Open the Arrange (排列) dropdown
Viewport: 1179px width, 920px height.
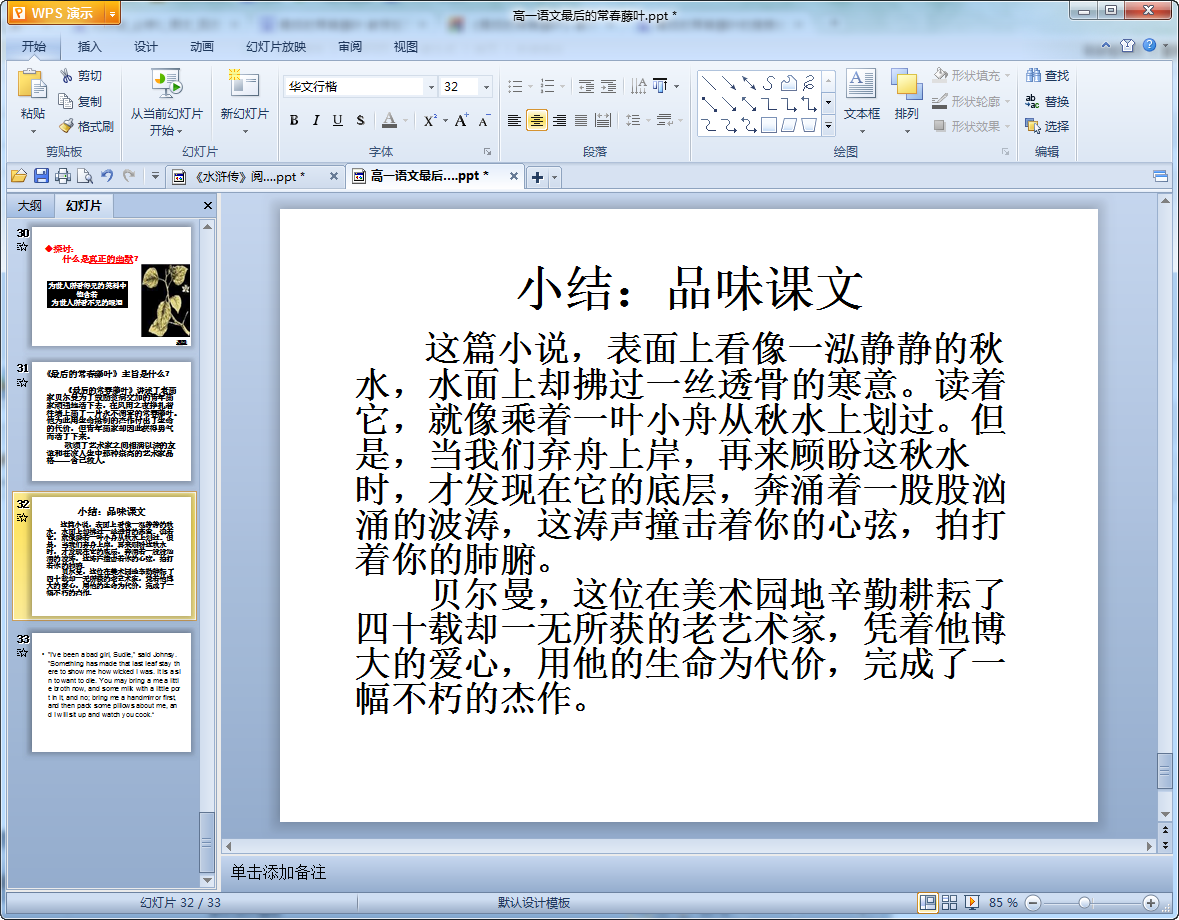coord(907,132)
